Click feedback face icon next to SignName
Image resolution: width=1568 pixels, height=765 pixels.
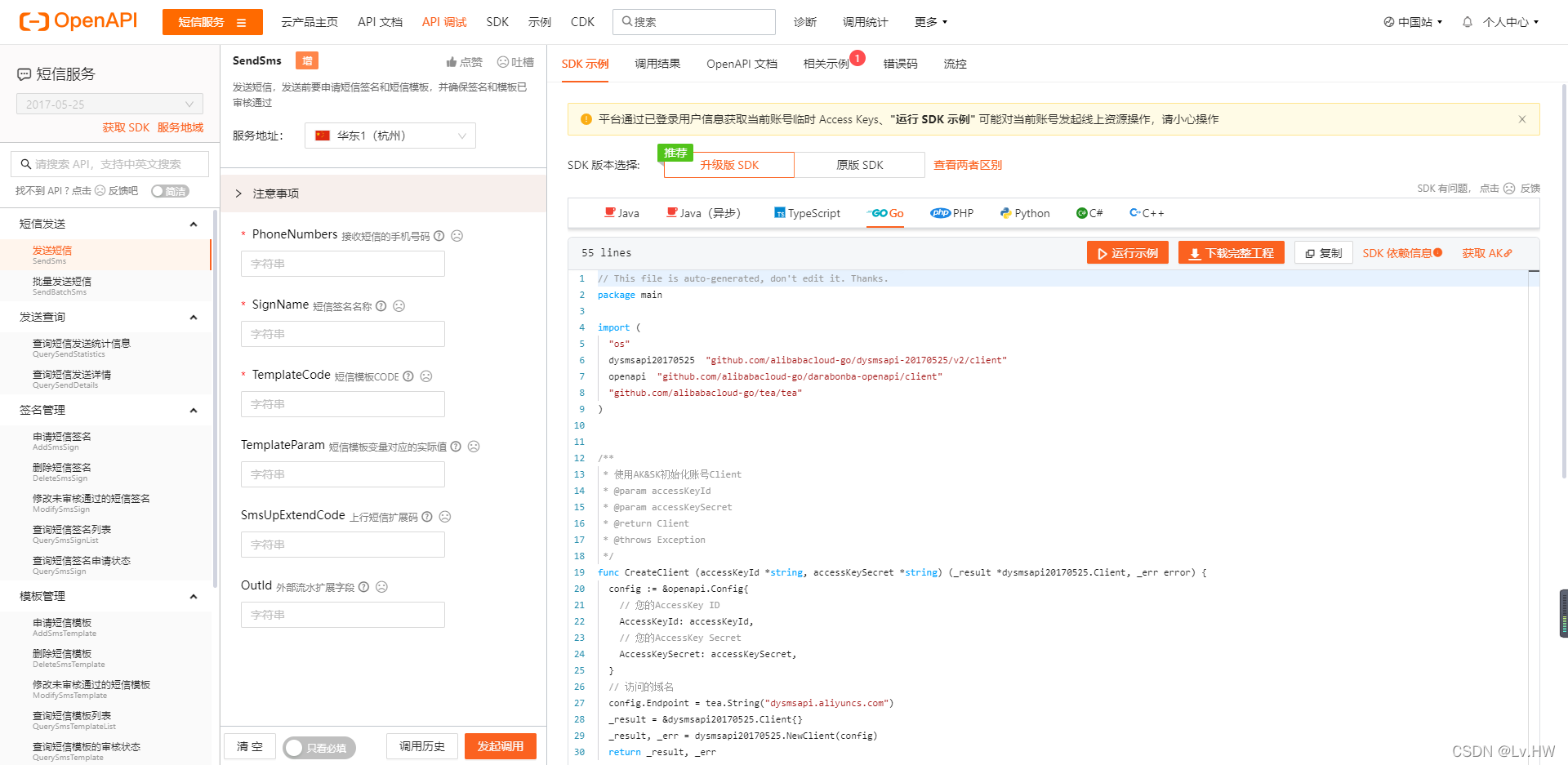point(399,306)
